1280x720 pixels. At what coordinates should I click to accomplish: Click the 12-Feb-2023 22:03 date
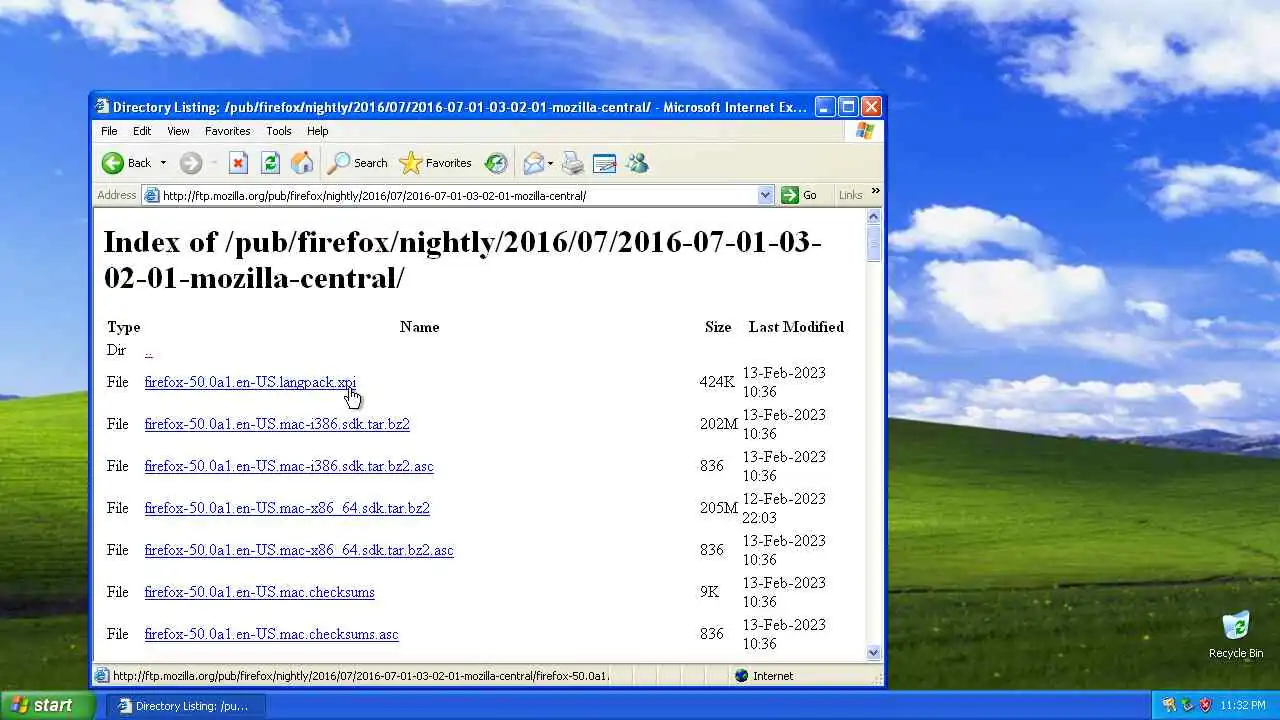click(784, 508)
